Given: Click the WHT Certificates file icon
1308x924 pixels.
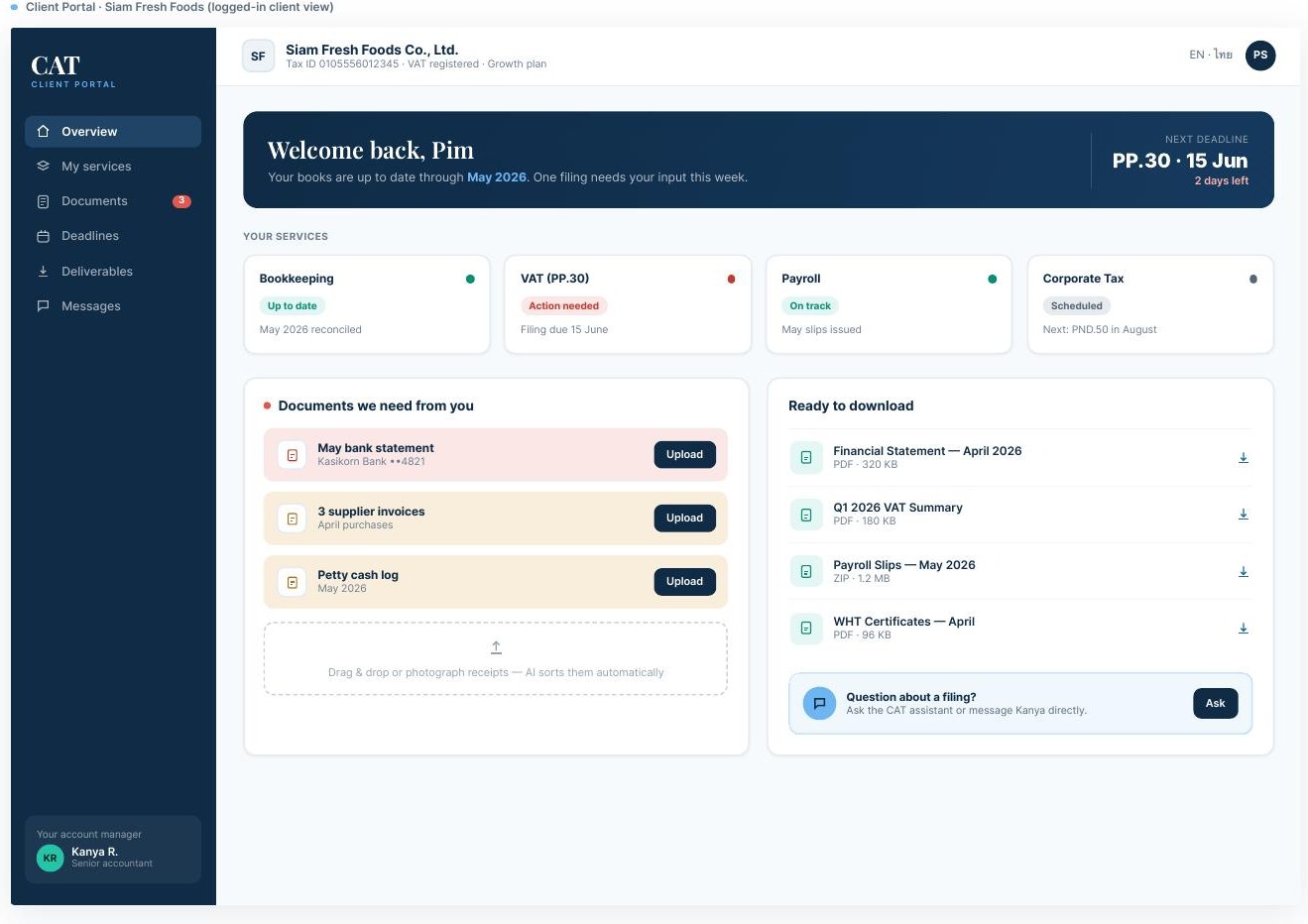Looking at the screenshot, I should 806,628.
